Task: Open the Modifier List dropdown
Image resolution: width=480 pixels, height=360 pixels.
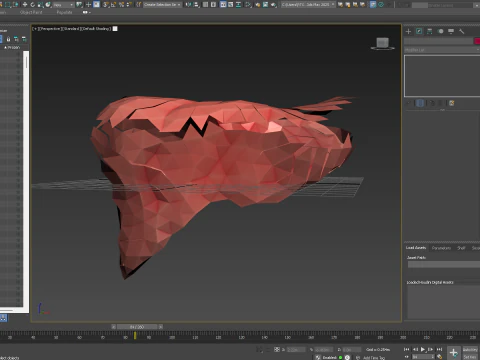Action: 442,50
